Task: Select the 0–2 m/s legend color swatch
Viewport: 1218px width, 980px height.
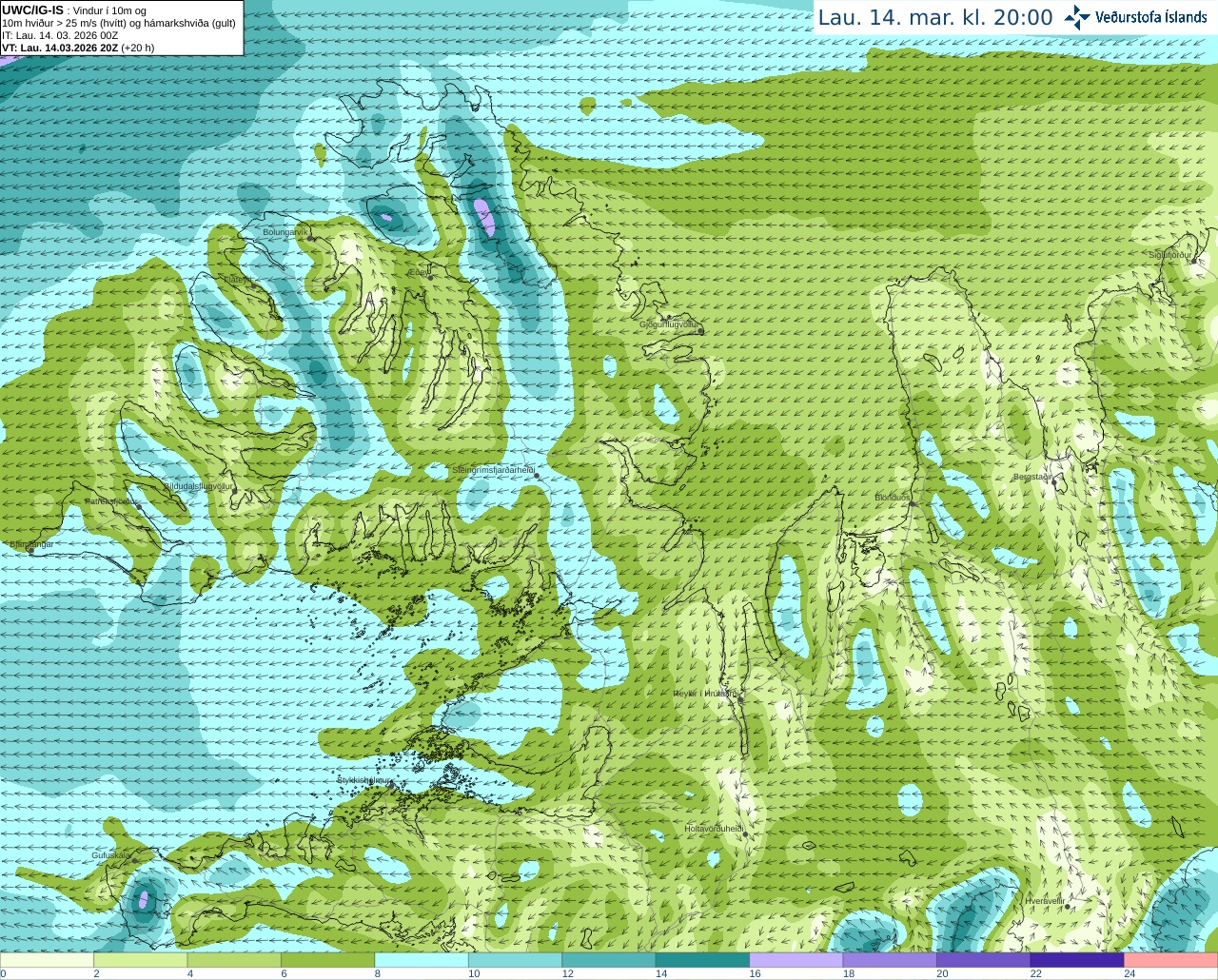Action: tap(48, 959)
